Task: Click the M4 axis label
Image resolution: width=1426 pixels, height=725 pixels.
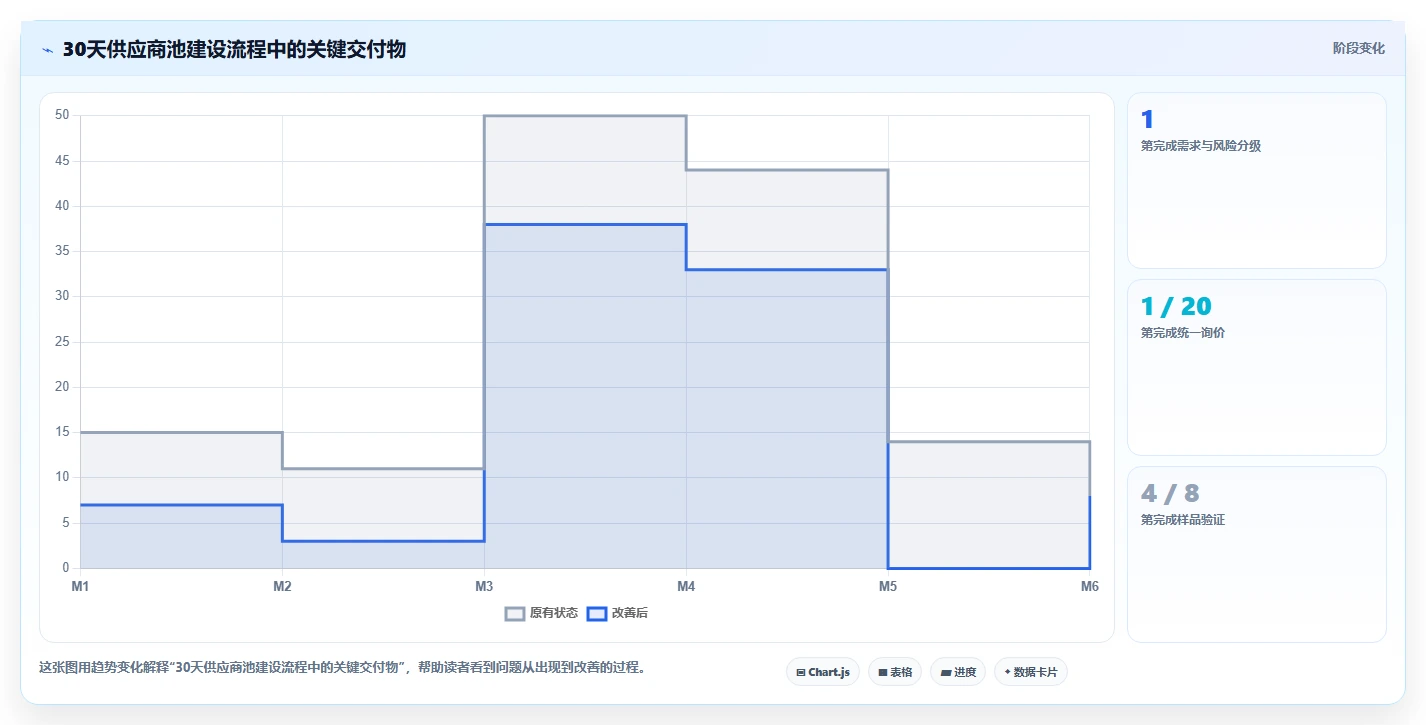Action: tap(686, 587)
